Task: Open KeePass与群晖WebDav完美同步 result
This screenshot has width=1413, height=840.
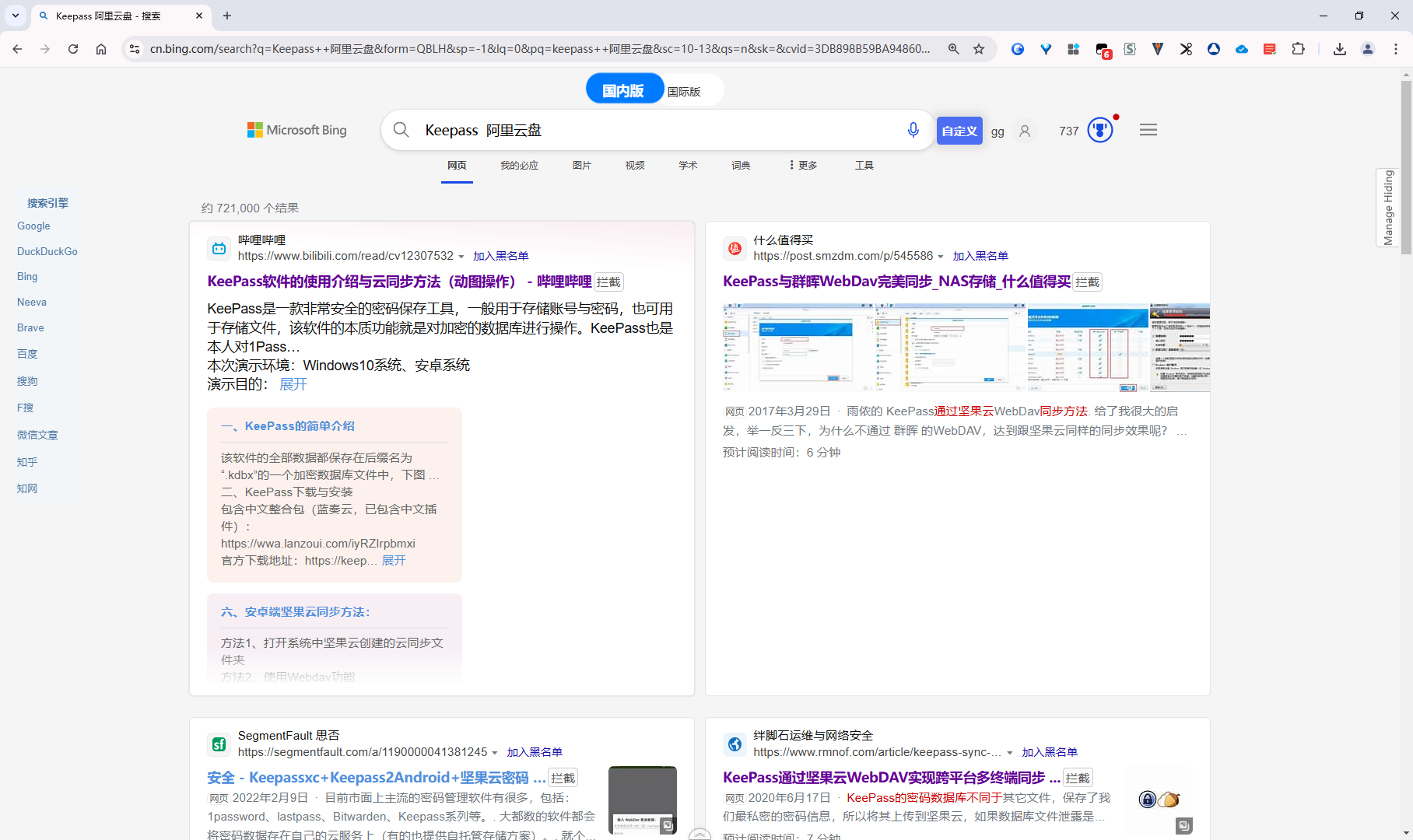Action: [x=896, y=282]
